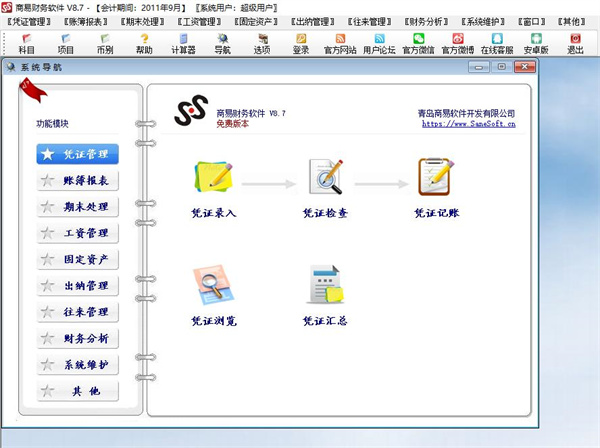Open the 【系统维护】 menu
600x448 pixels.
[x=483, y=22]
